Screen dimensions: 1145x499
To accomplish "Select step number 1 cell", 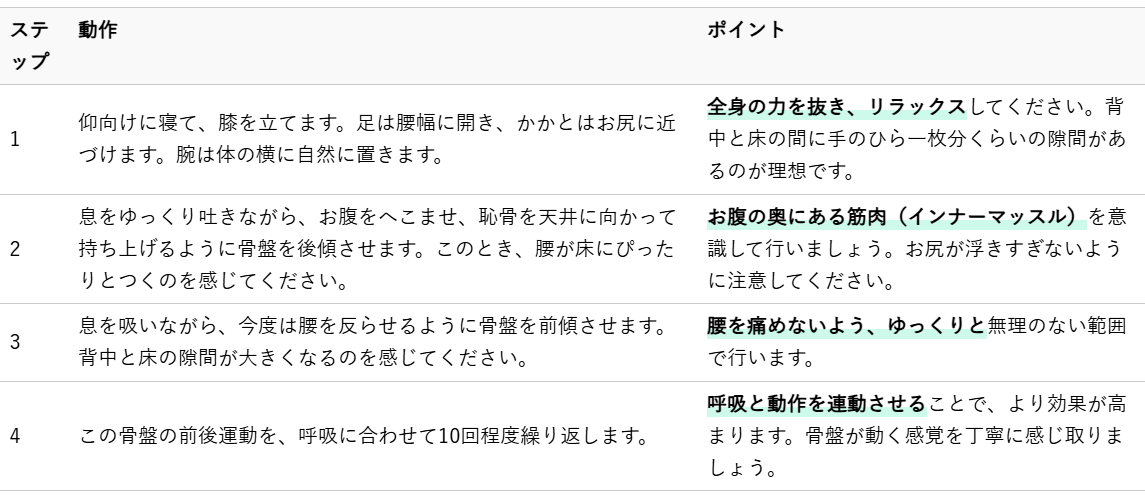I will tap(15, 140).
